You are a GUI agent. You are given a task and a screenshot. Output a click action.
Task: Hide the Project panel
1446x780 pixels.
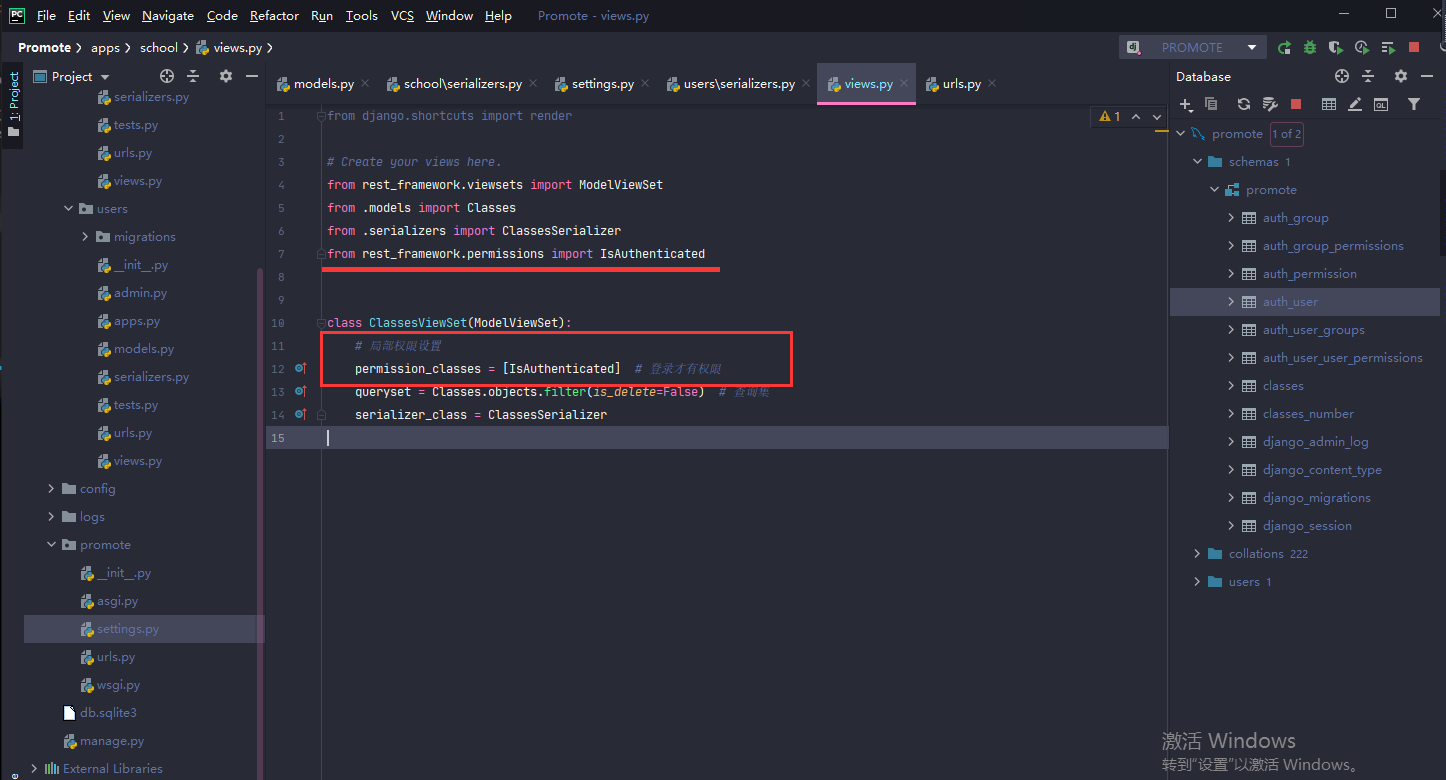click(x=252, y=76)
